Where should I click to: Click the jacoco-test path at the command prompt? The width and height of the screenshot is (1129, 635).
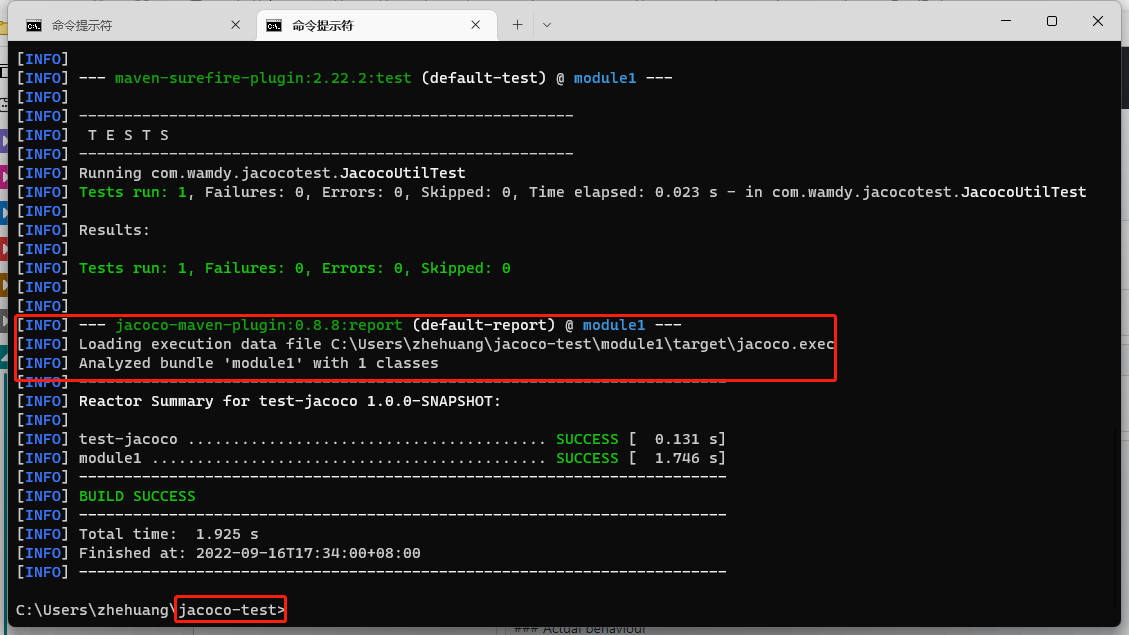pos(228,609)
